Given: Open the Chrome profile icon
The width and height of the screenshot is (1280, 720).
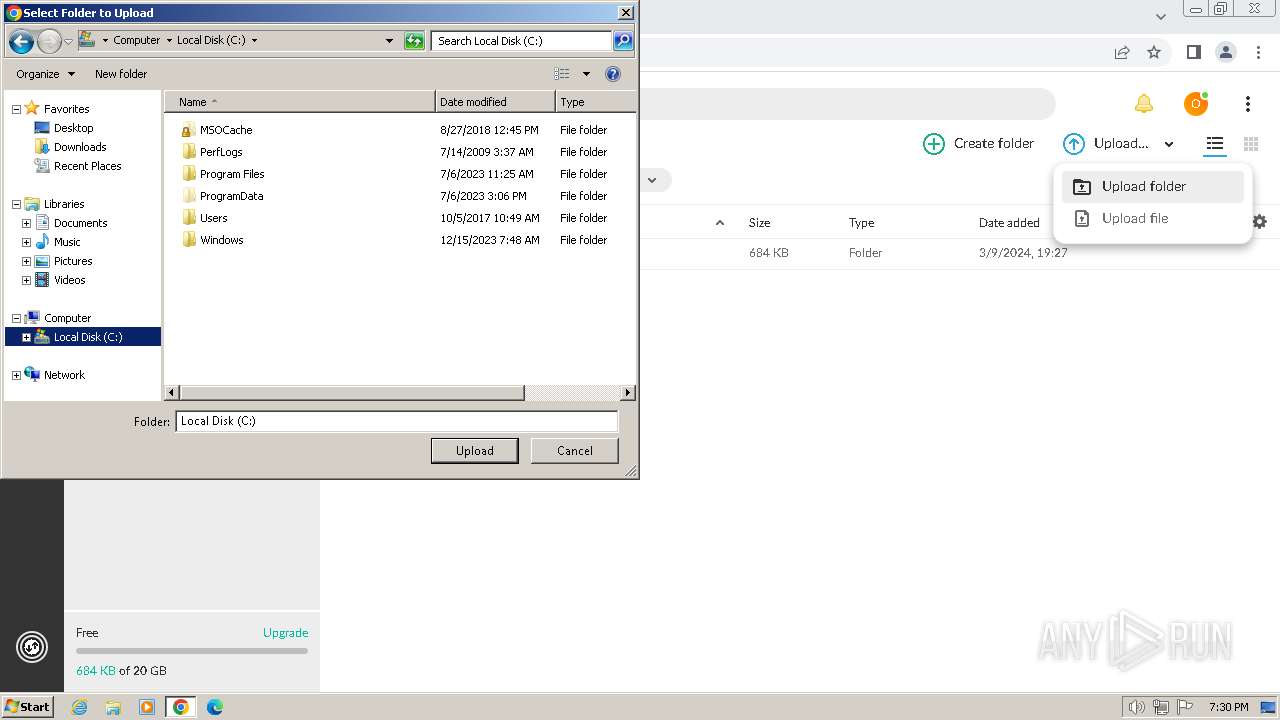Looking at the screenshot, I should coord(1226,52).
